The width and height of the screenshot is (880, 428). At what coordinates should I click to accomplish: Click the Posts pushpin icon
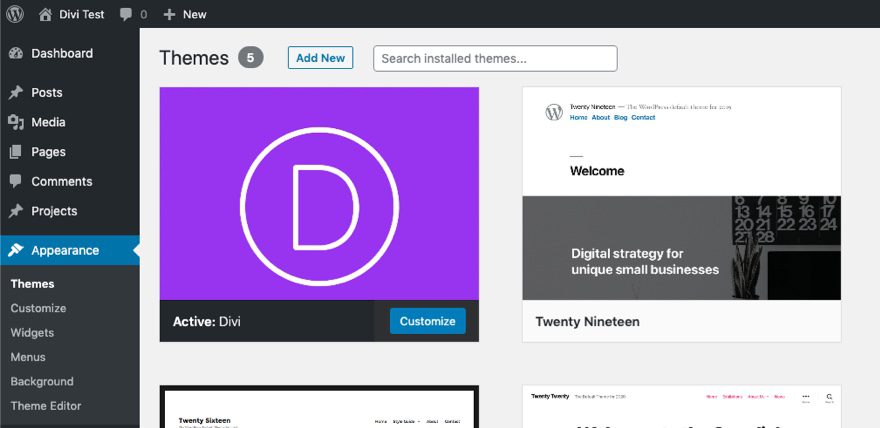[15, 93]
